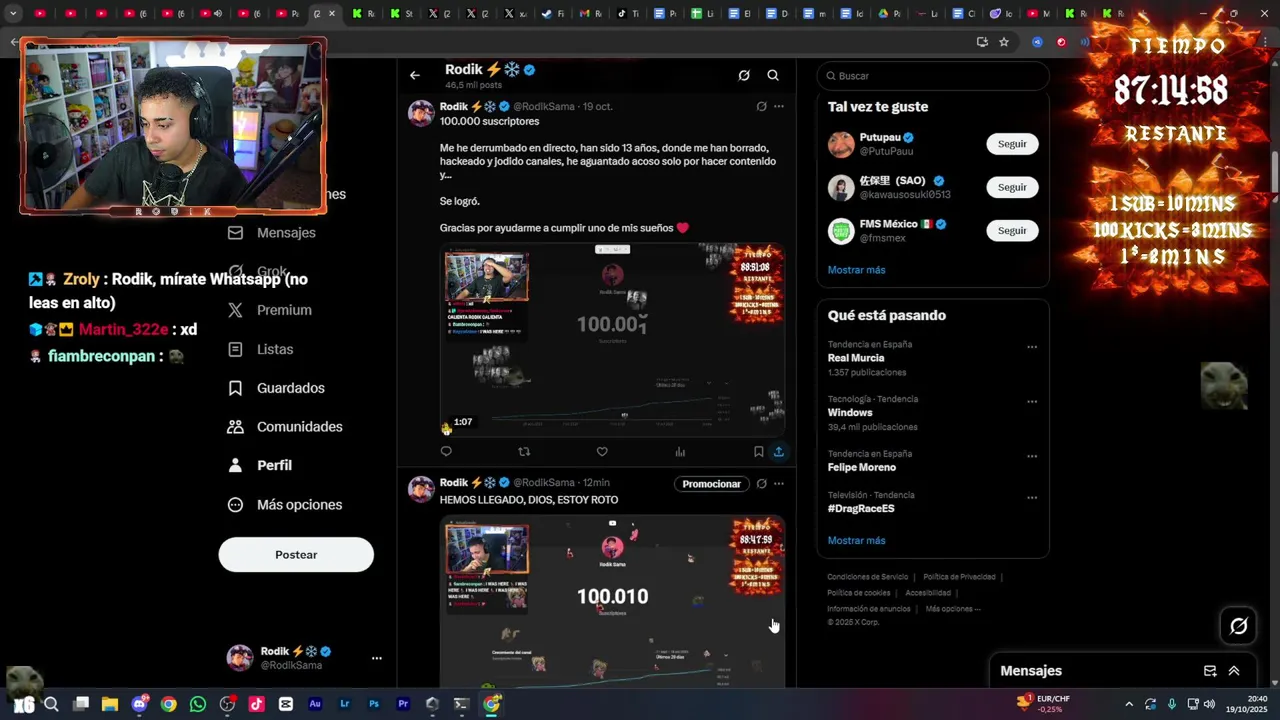Screen dimensions: 1280x720
Task: Click Promocionar on the HEMOS LLEGADO post
Action: 711,484
